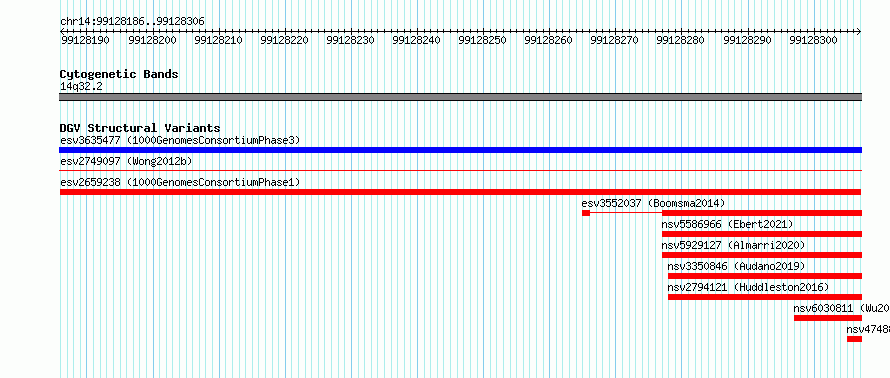Click ruler position 99128280

(681, 40)
